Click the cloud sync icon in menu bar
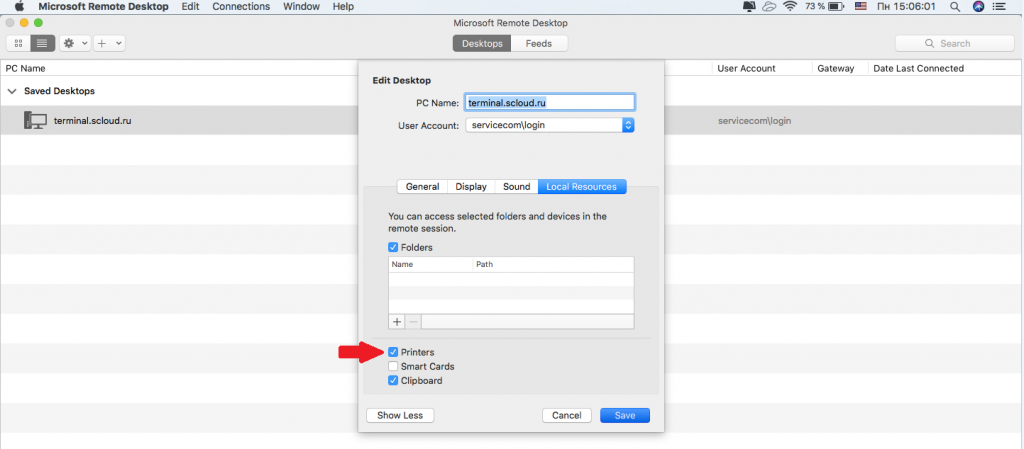The height and width of the screenshot is (449, 1024). point(769,7)
